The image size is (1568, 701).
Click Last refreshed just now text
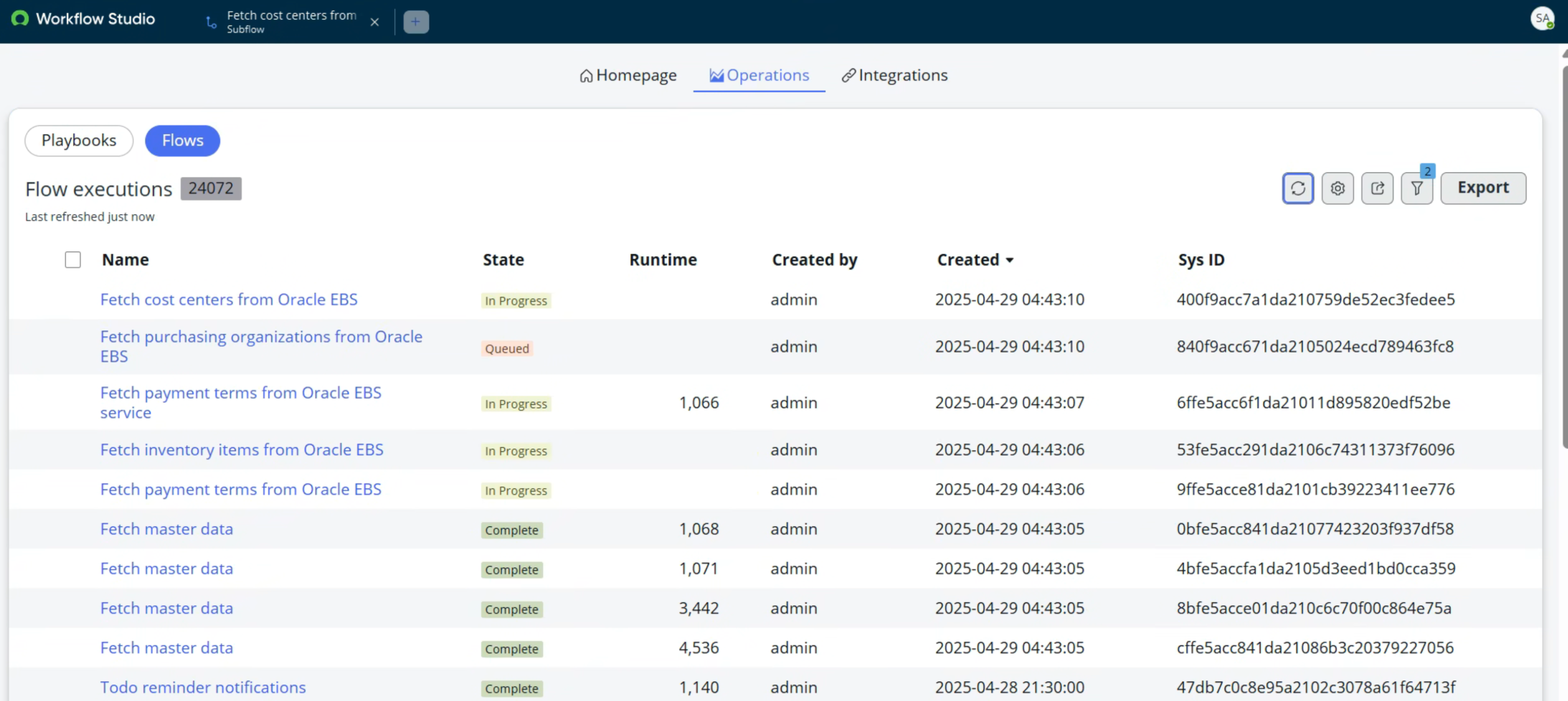click(90, 216)
